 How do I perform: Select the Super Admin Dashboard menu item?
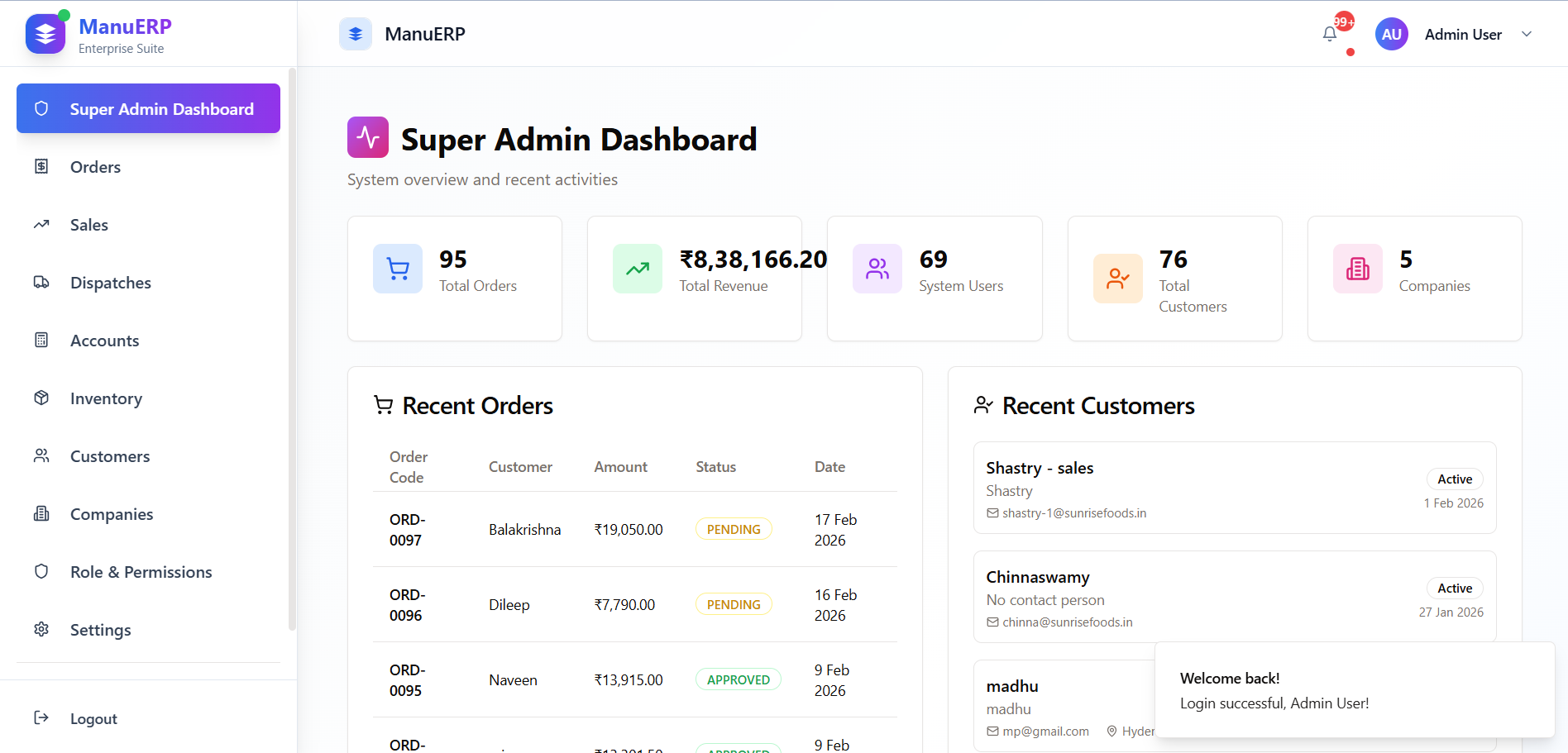[149, 108]
